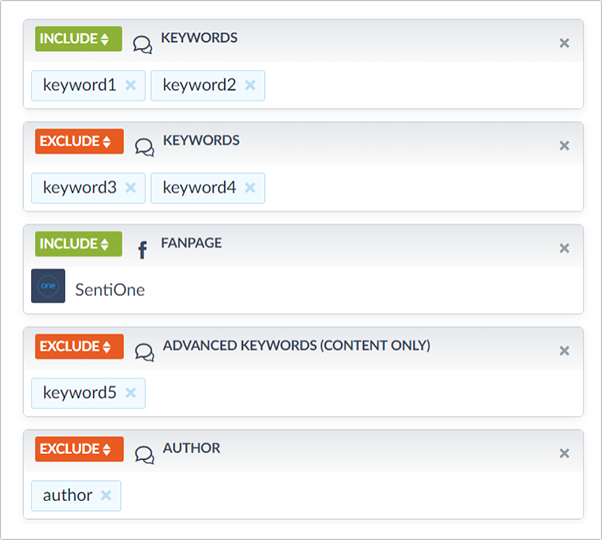Click the keyword2 tag text
Screen dimensions: 602x540
[x=199, y=85]
